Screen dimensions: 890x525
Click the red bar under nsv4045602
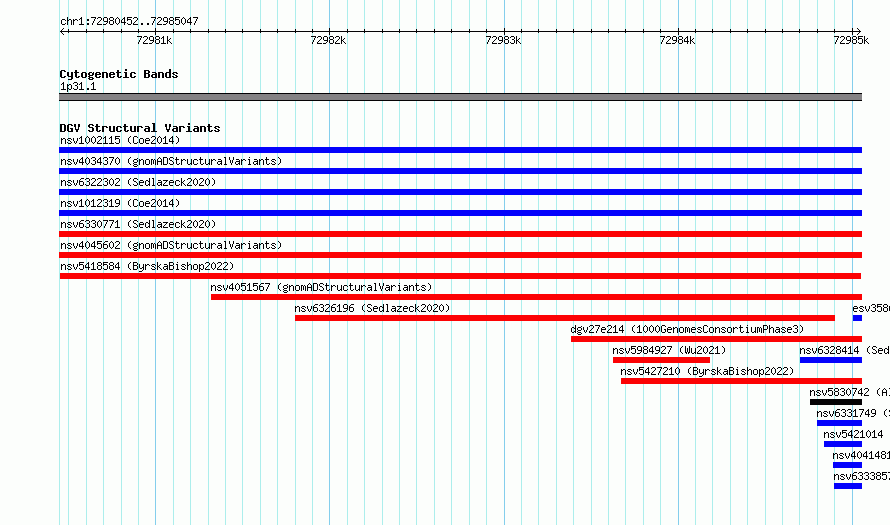point(460,255)
